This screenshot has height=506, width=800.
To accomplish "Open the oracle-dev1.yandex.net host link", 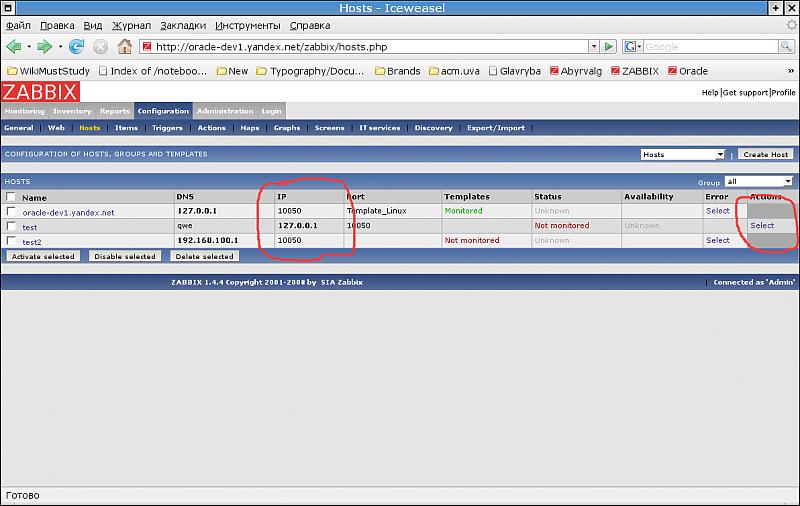I will tap(68, 213).
